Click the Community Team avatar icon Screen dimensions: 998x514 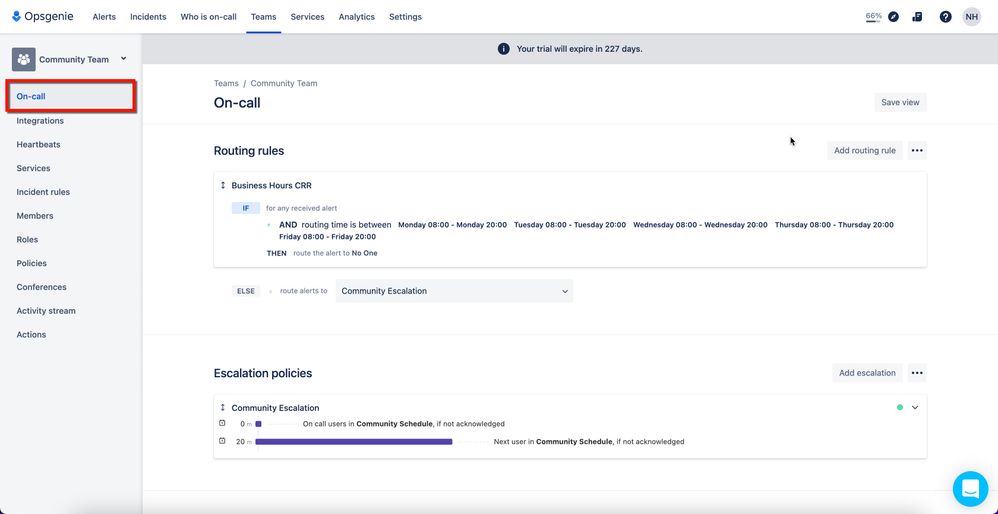[x=24, y=59]
